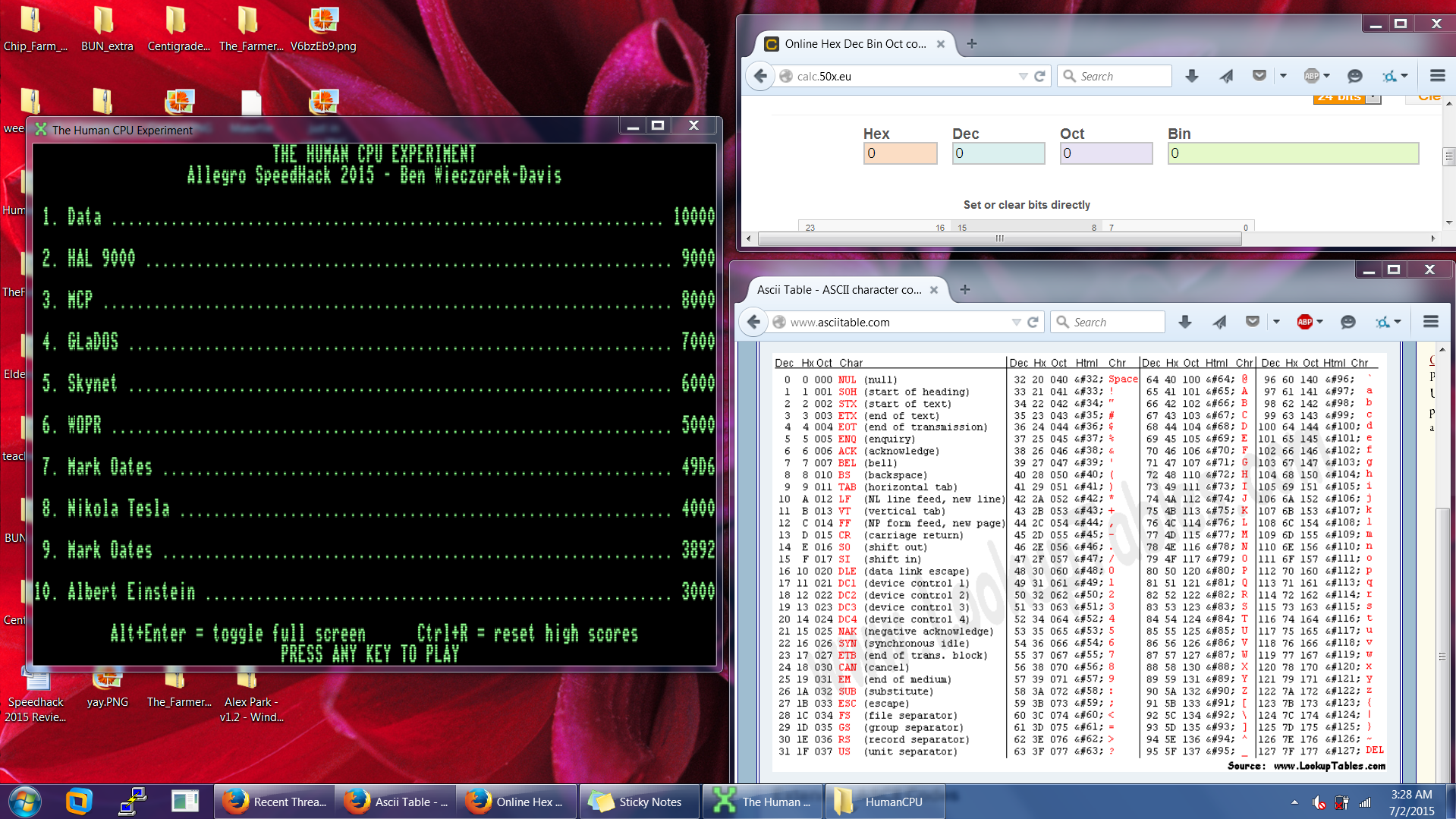This screenshot has height=819, width=1456.
Task: Click Pocket icon in calc.50x.eu toolbar
Action: pyautogui.click(x=1259, y=76)
